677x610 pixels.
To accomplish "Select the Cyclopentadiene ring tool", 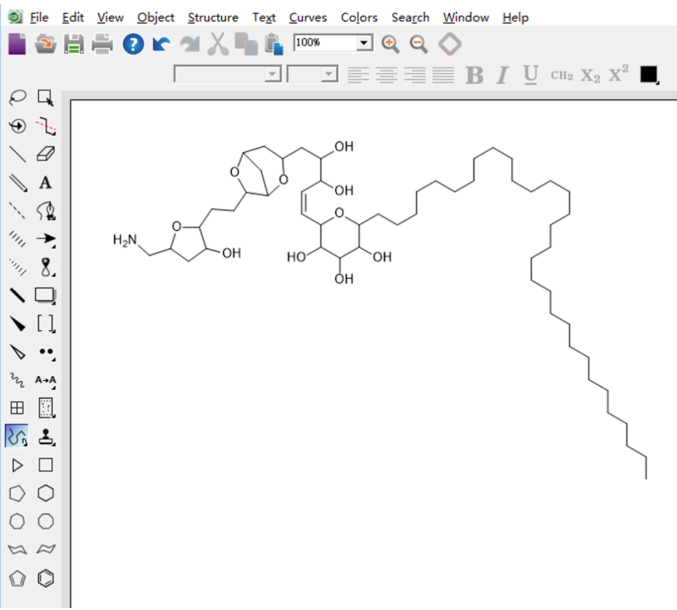I will tap(17, 578).
